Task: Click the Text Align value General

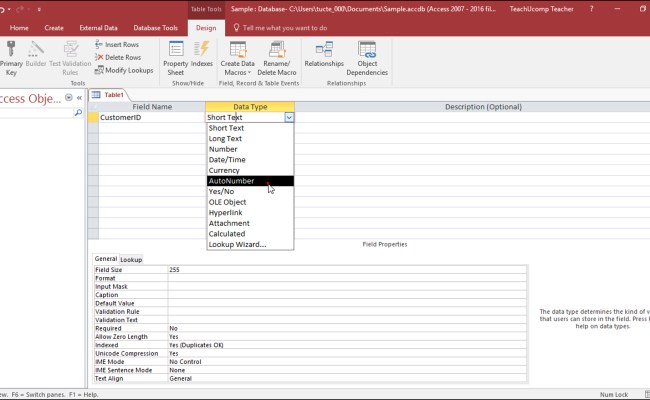Action: tap(347, 378)
